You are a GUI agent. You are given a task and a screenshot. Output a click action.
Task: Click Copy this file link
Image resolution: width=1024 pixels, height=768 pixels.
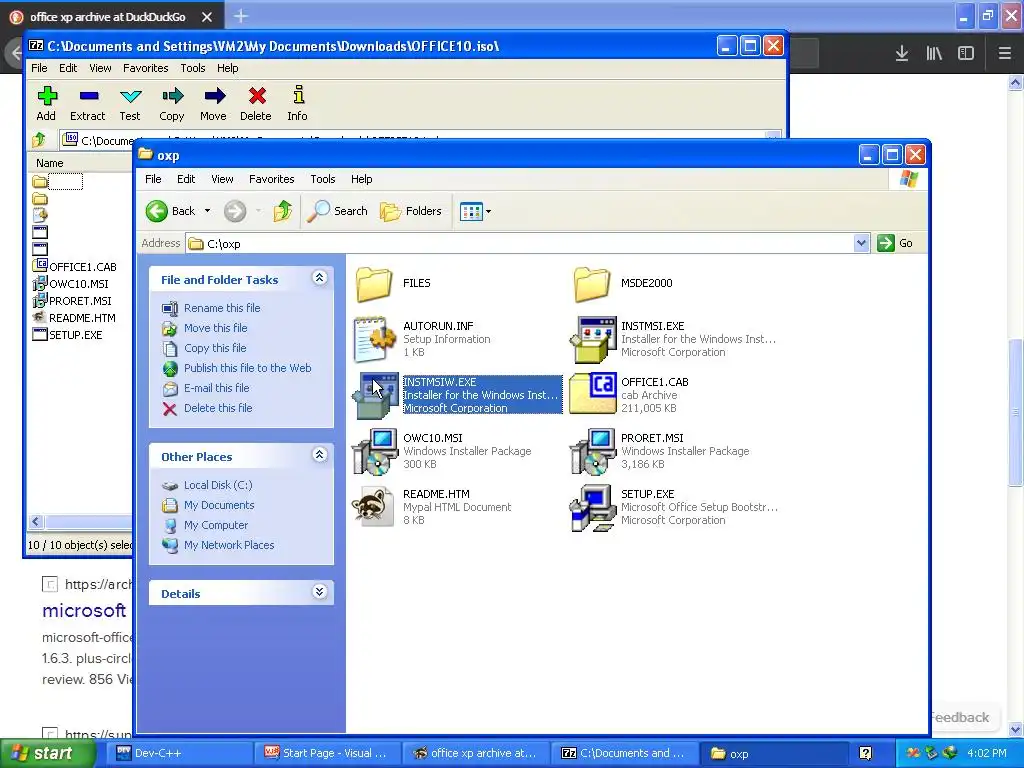215,348
